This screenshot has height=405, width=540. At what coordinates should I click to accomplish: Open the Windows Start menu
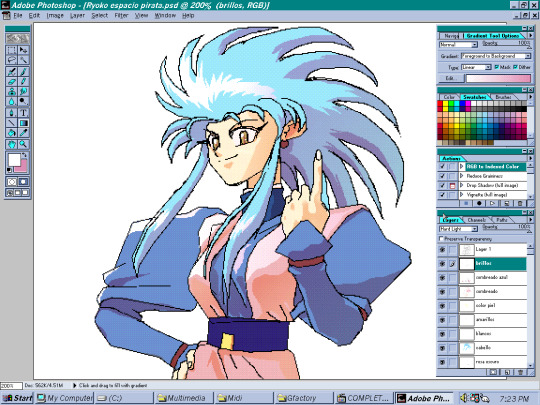(17, 398)
